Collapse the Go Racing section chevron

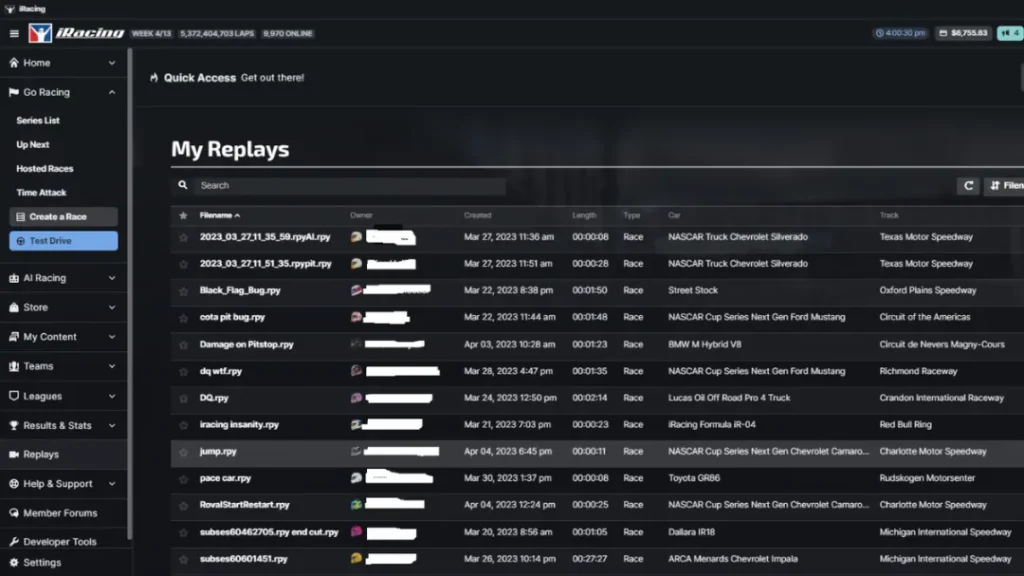112,92
